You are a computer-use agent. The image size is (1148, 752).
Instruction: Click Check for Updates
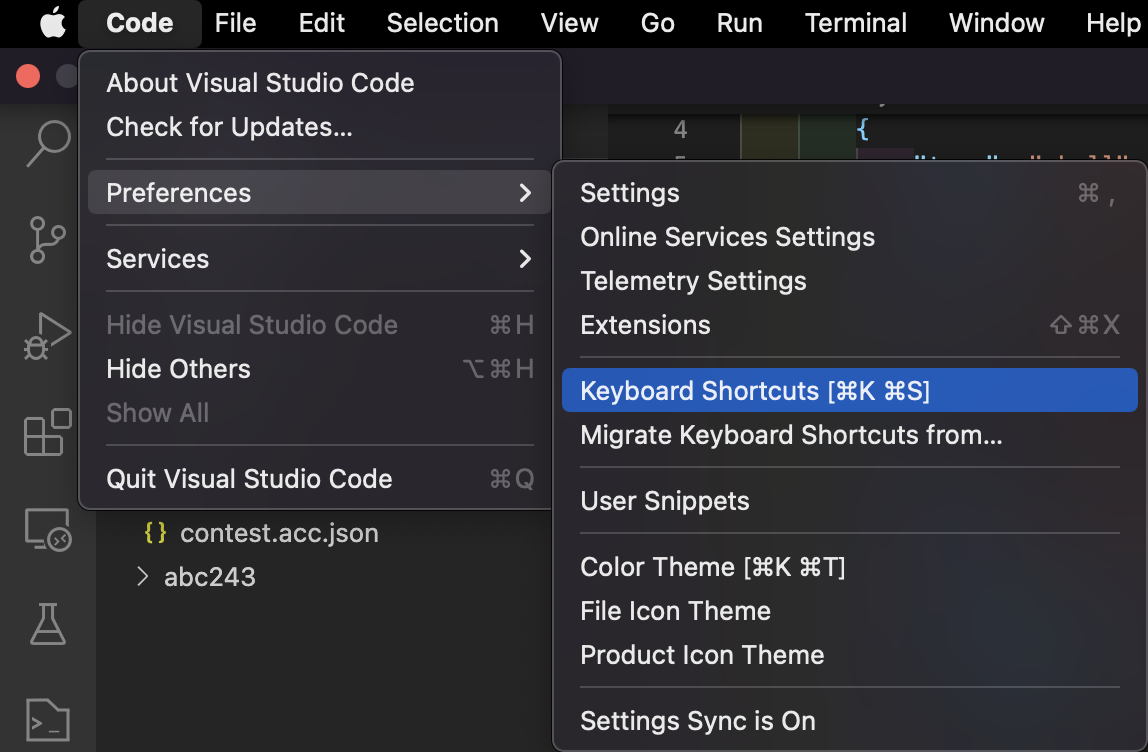(x=229, y=127)
